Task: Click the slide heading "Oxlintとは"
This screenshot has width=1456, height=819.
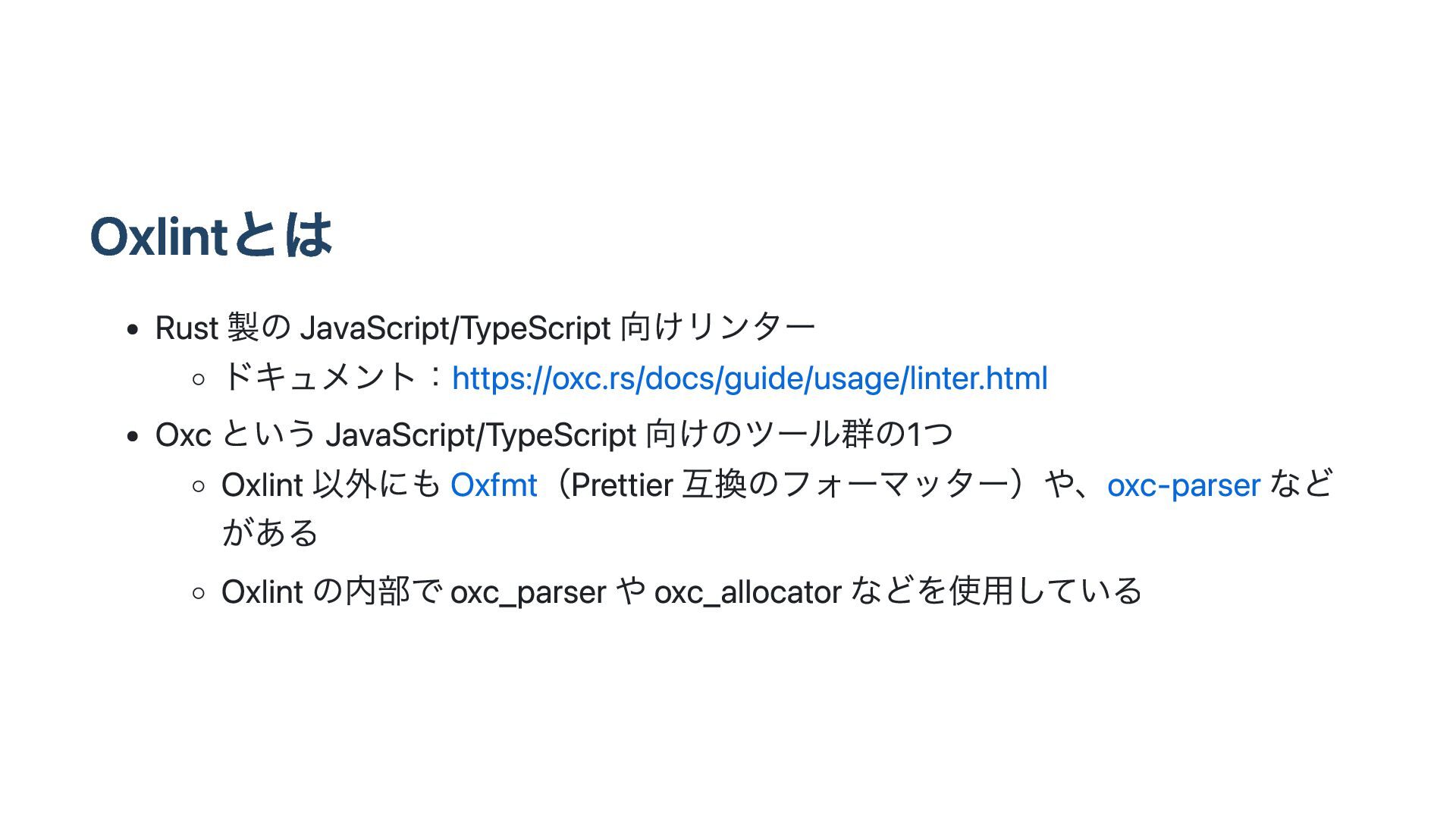Action: coord(211,235)
